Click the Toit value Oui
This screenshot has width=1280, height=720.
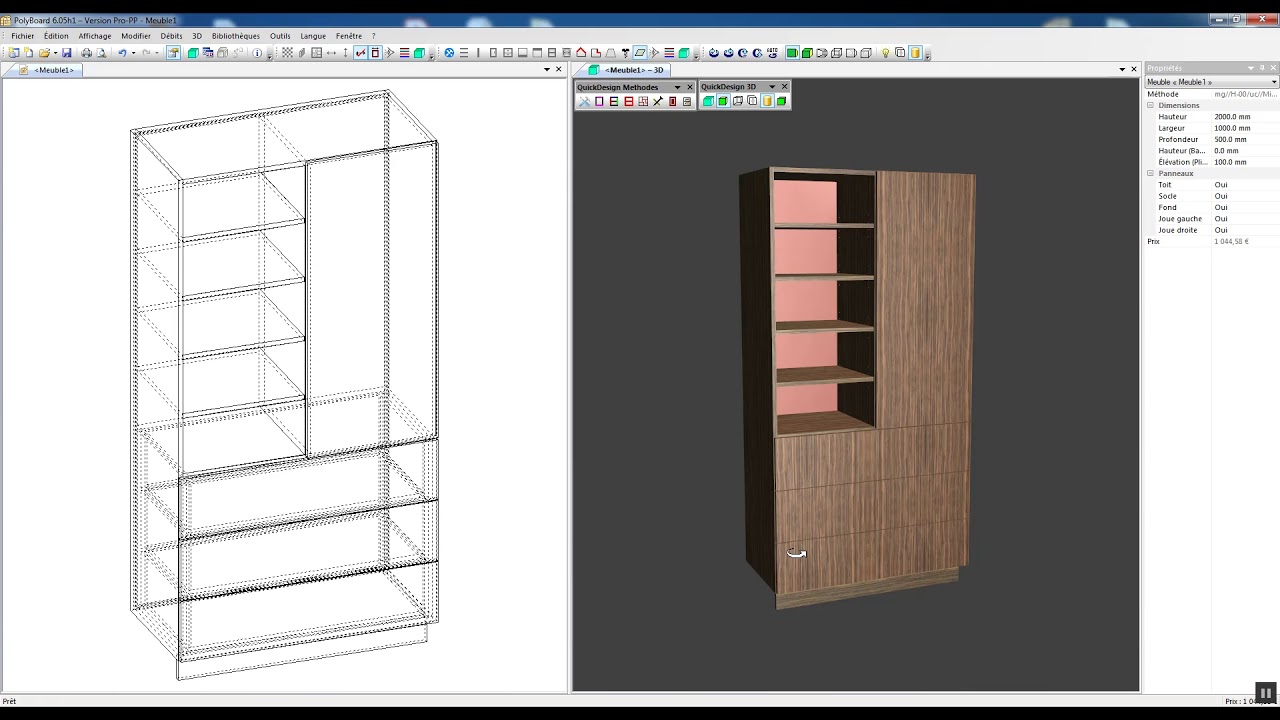[1221, 185]
